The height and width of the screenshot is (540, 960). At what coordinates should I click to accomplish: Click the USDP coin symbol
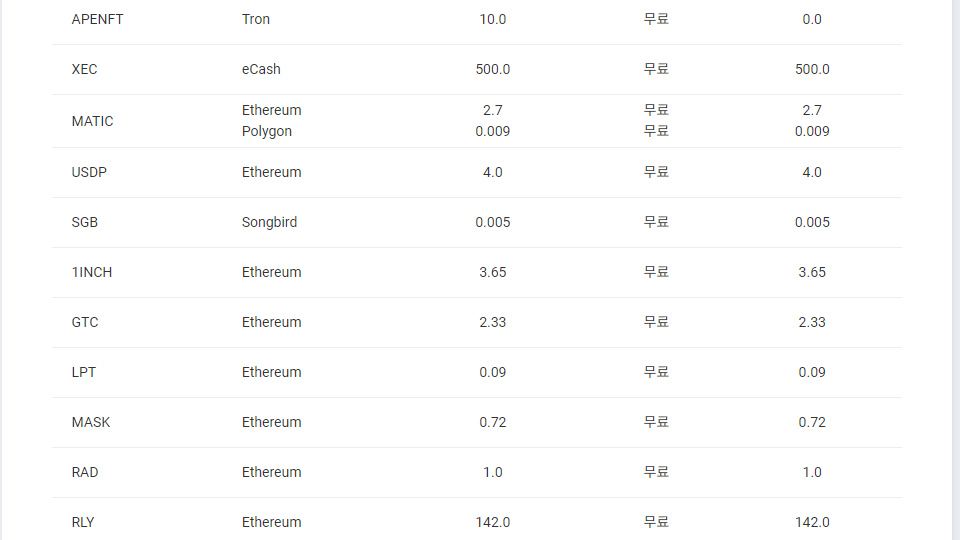tap(89, 172)
